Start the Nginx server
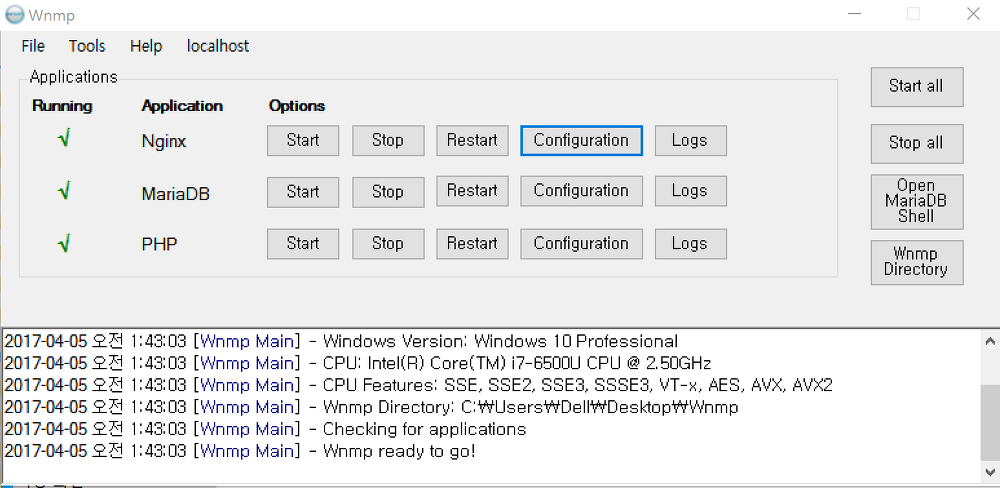 coord(303,140)
